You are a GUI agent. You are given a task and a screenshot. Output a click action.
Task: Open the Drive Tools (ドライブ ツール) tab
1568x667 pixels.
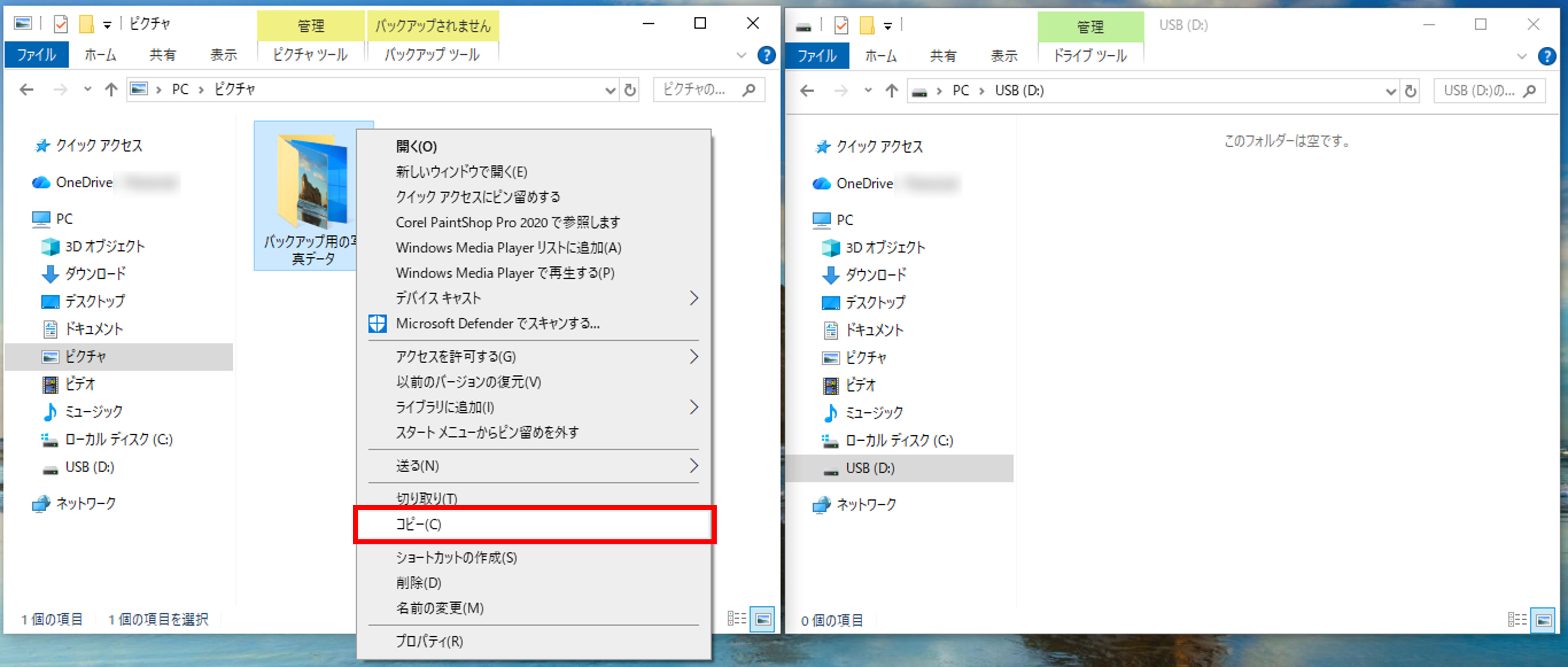tap(1089, 56)
